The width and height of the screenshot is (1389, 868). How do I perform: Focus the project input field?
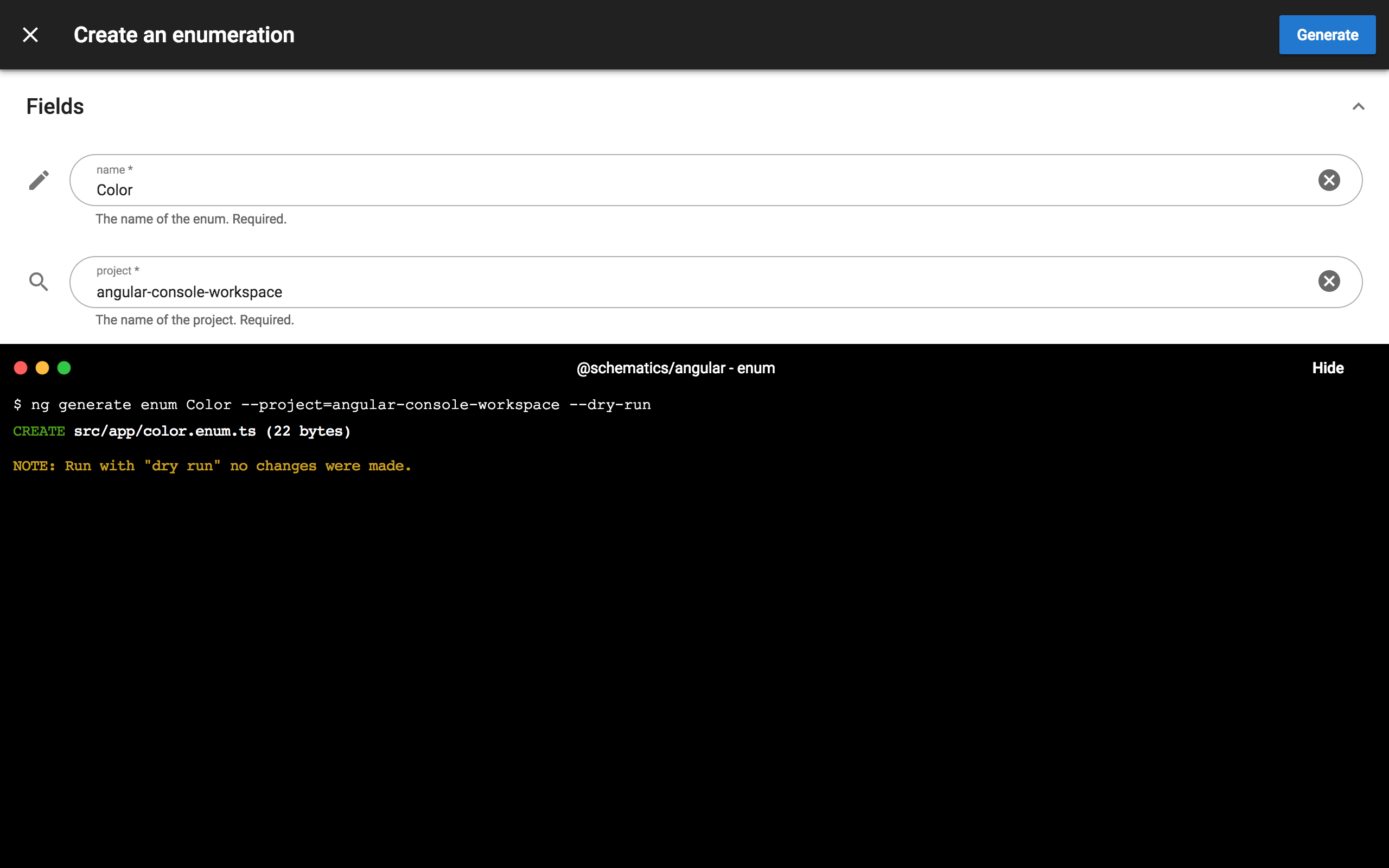coord(689,292)
